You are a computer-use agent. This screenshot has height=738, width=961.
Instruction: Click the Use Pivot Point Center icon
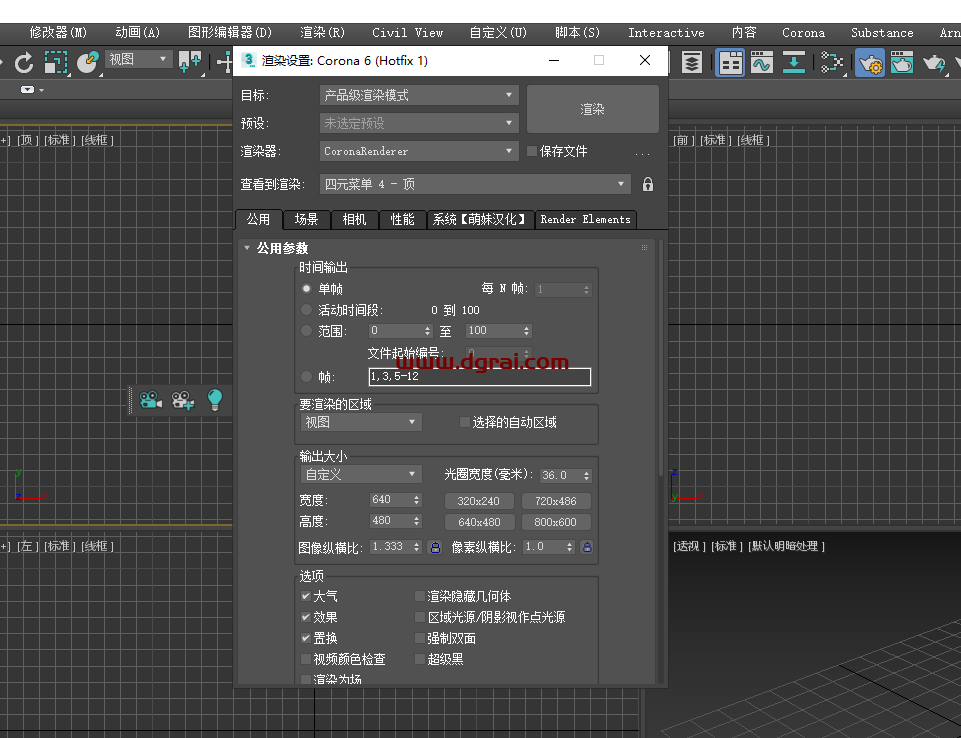pyautogui.click(x=189, y=62)
